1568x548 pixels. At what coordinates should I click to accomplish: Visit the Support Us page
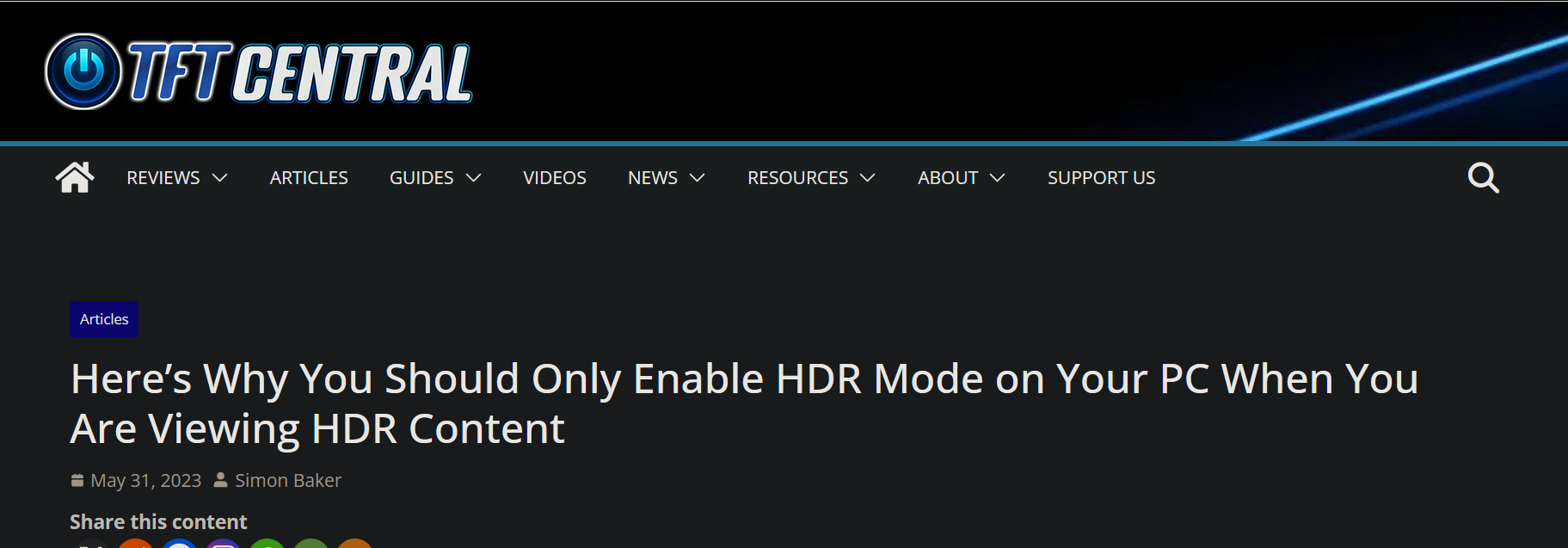click(x=1101, y=178)
